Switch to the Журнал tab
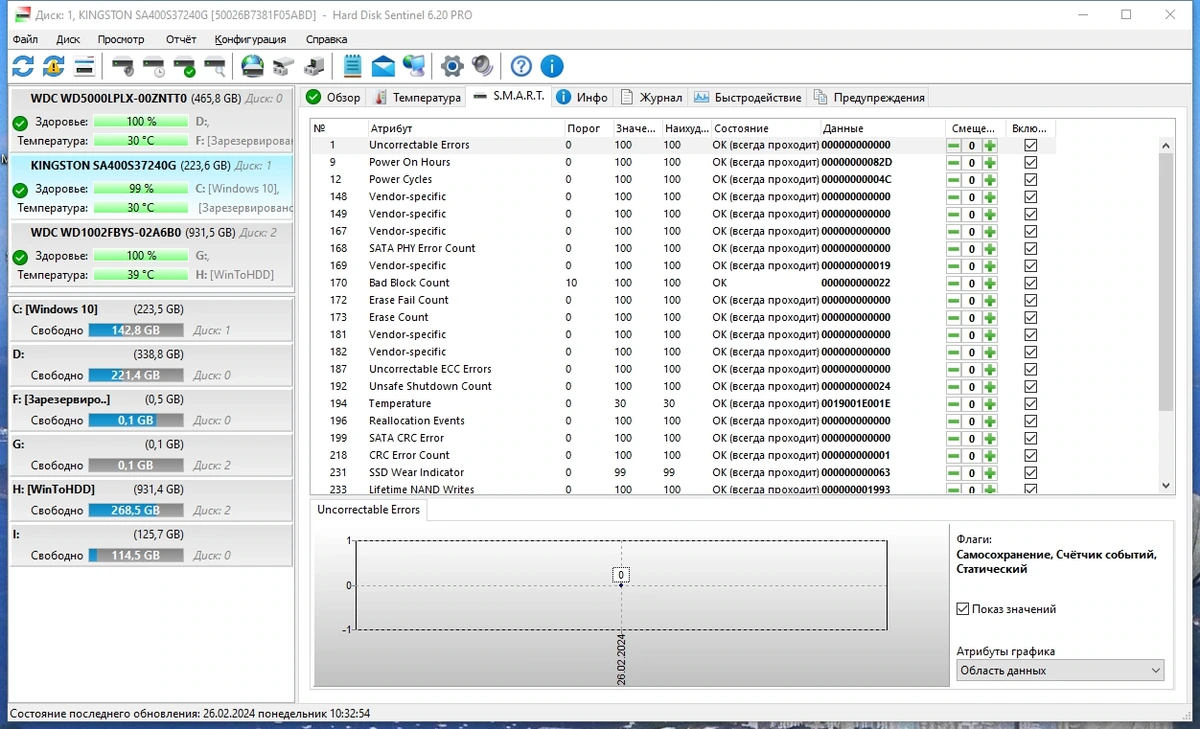The width and height of the screenshot is (1200, 729). click(652, 97)
